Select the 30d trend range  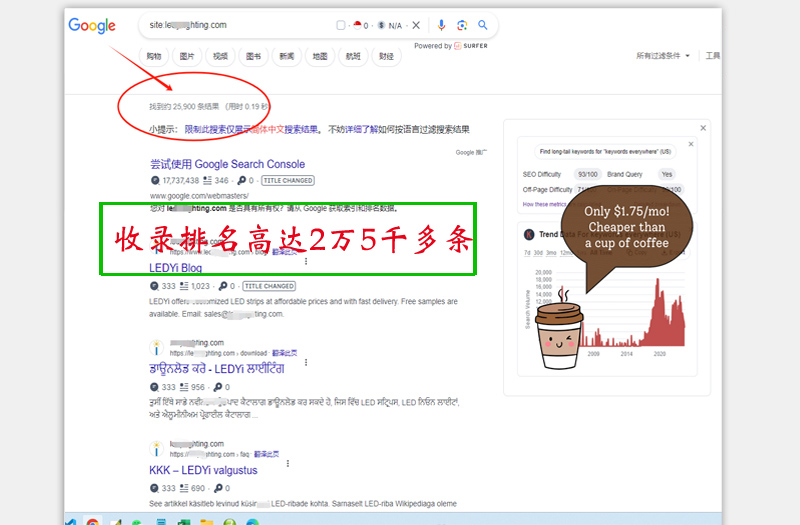pos(538,253)
